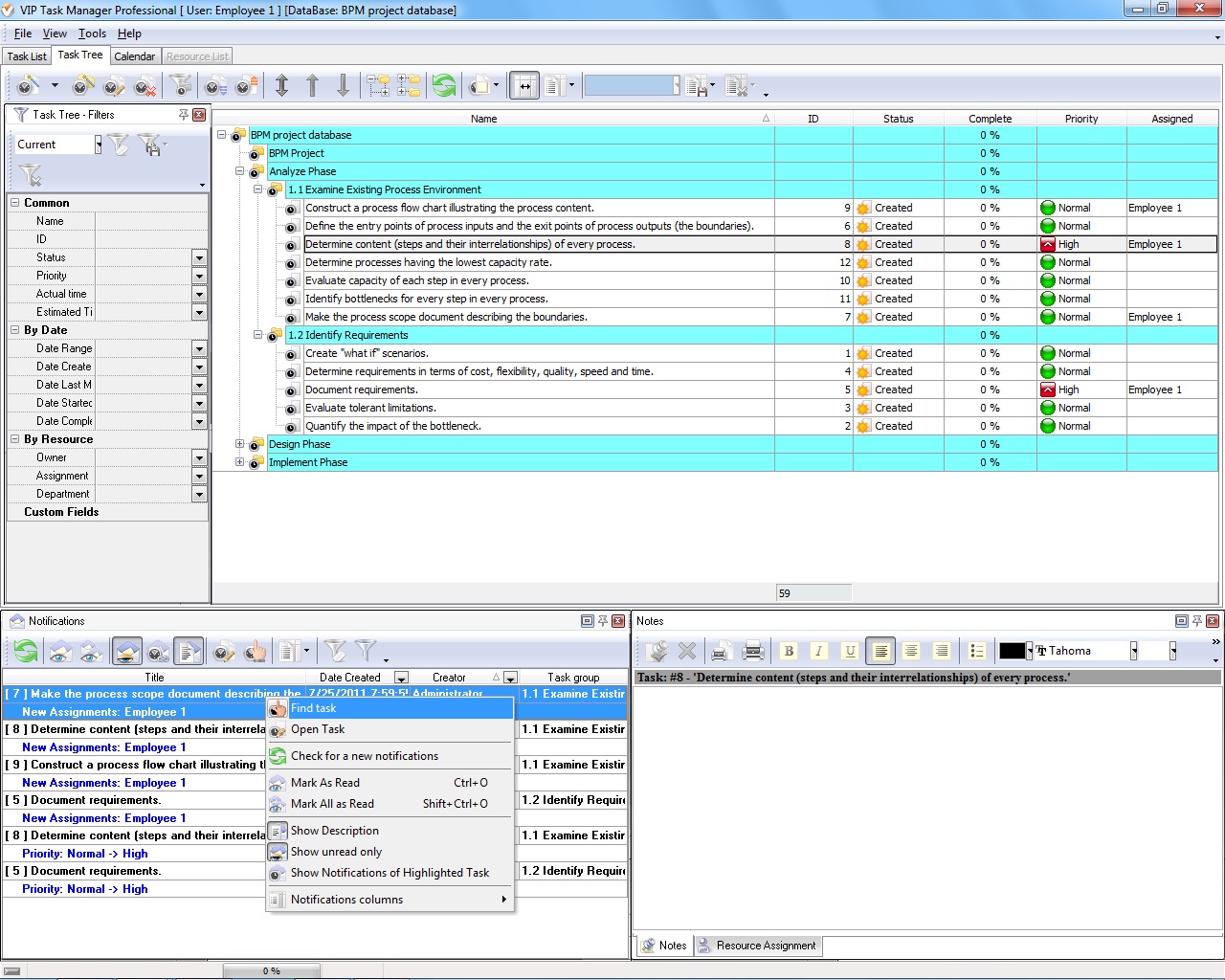The height and width of the screenshot is (980, 1225).
Task: Select the Document requirements task row
Action: [361, 390]
